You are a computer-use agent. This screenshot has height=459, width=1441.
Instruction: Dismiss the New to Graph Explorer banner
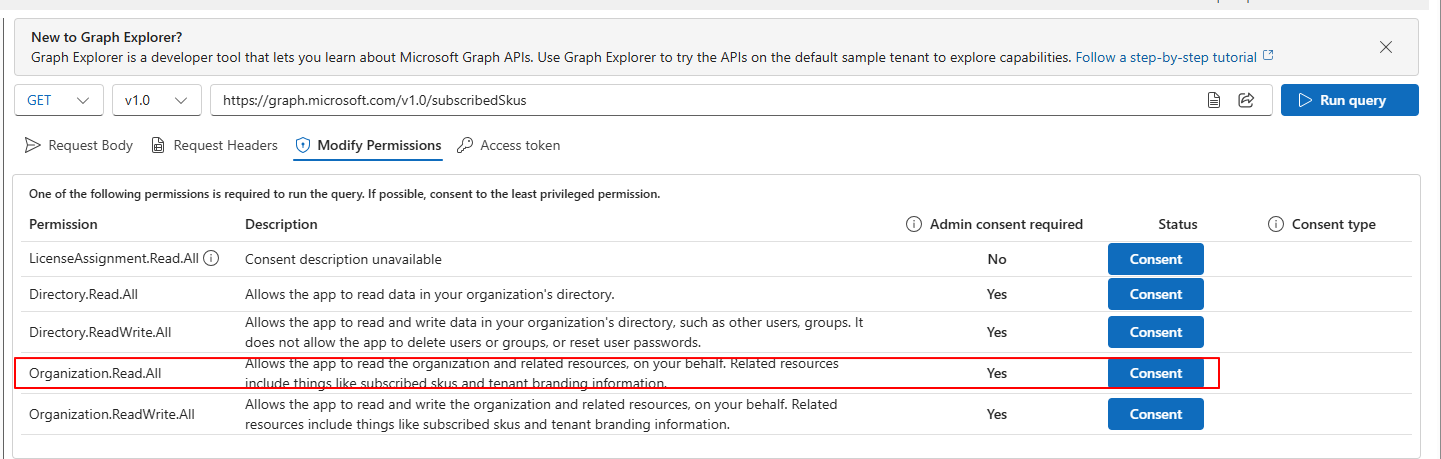point(1386,47)
